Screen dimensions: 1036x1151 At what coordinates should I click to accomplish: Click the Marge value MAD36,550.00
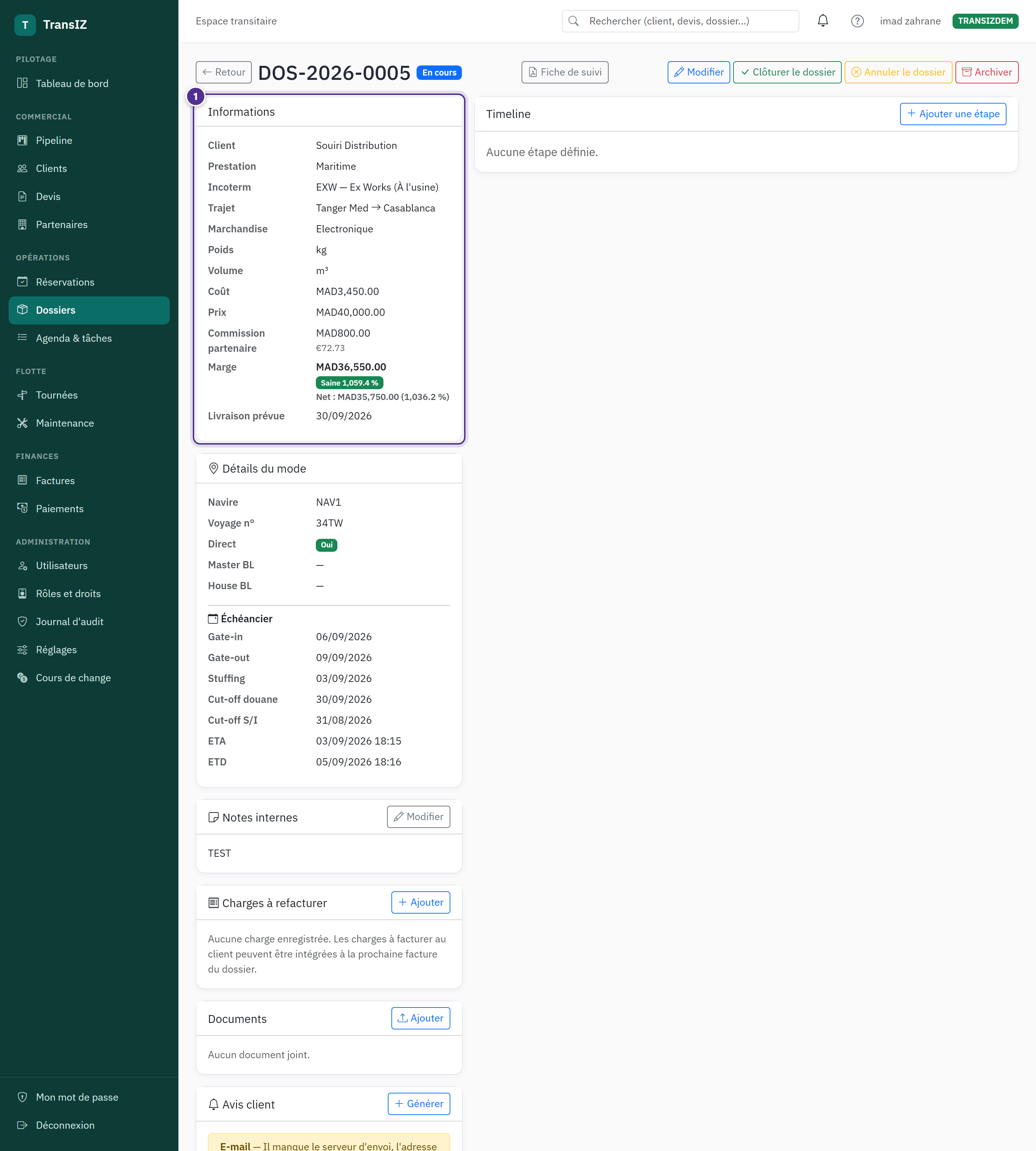351,367
